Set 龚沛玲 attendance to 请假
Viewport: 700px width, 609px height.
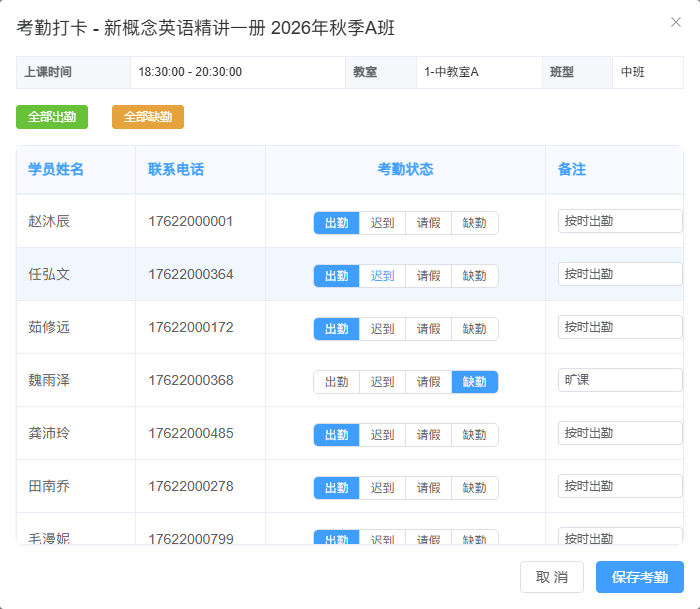pyautogui.click(x=429, y=435)
